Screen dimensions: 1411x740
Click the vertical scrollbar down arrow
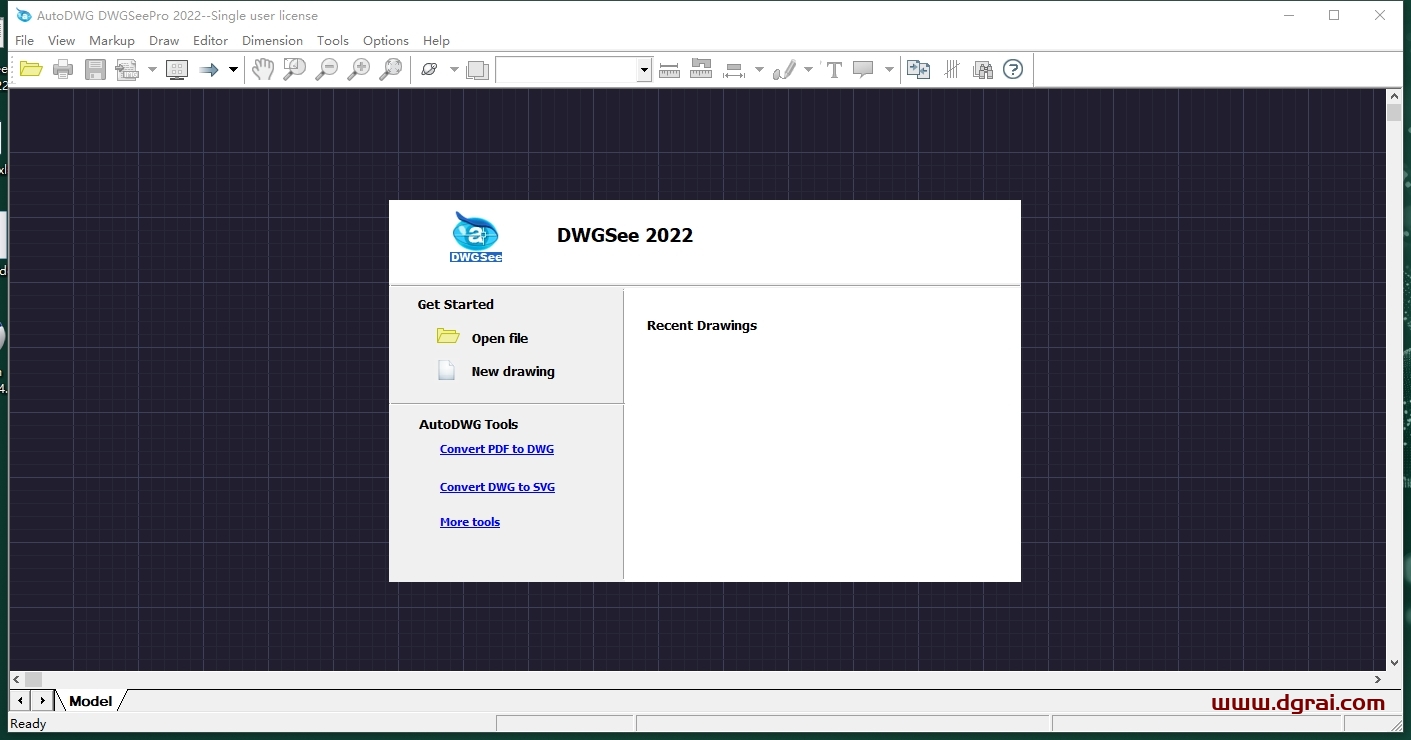1394,662
